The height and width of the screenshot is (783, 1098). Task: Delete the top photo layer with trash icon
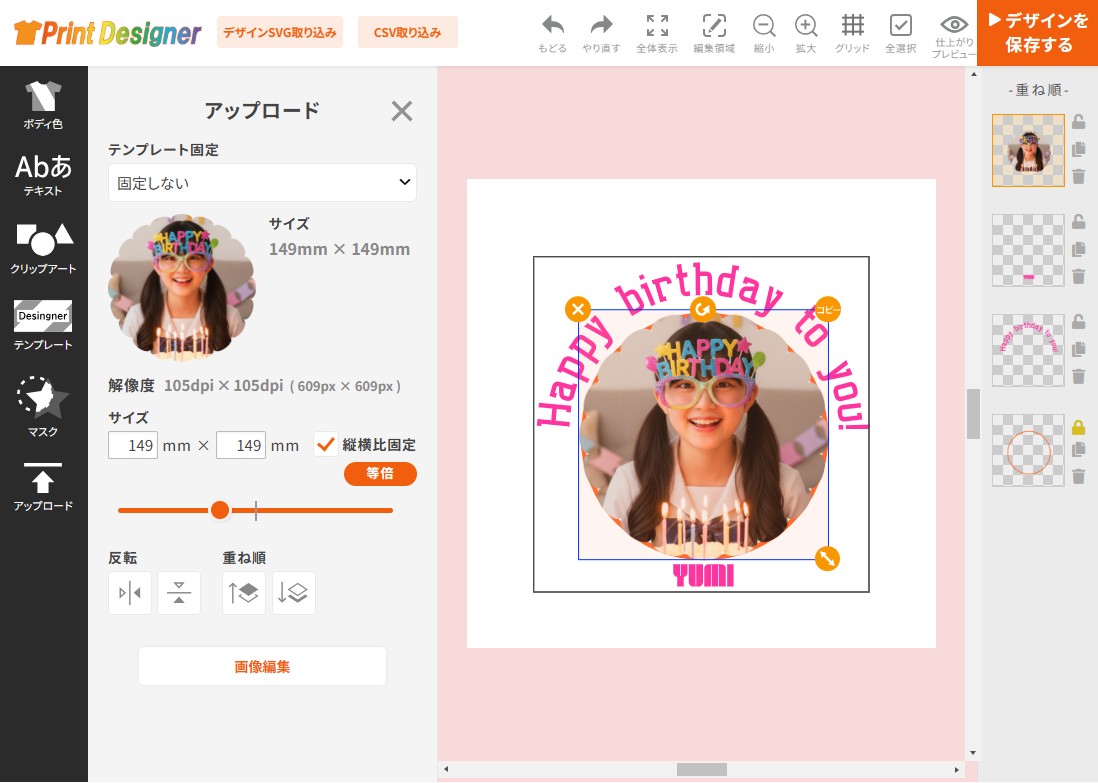point(1078,176)
